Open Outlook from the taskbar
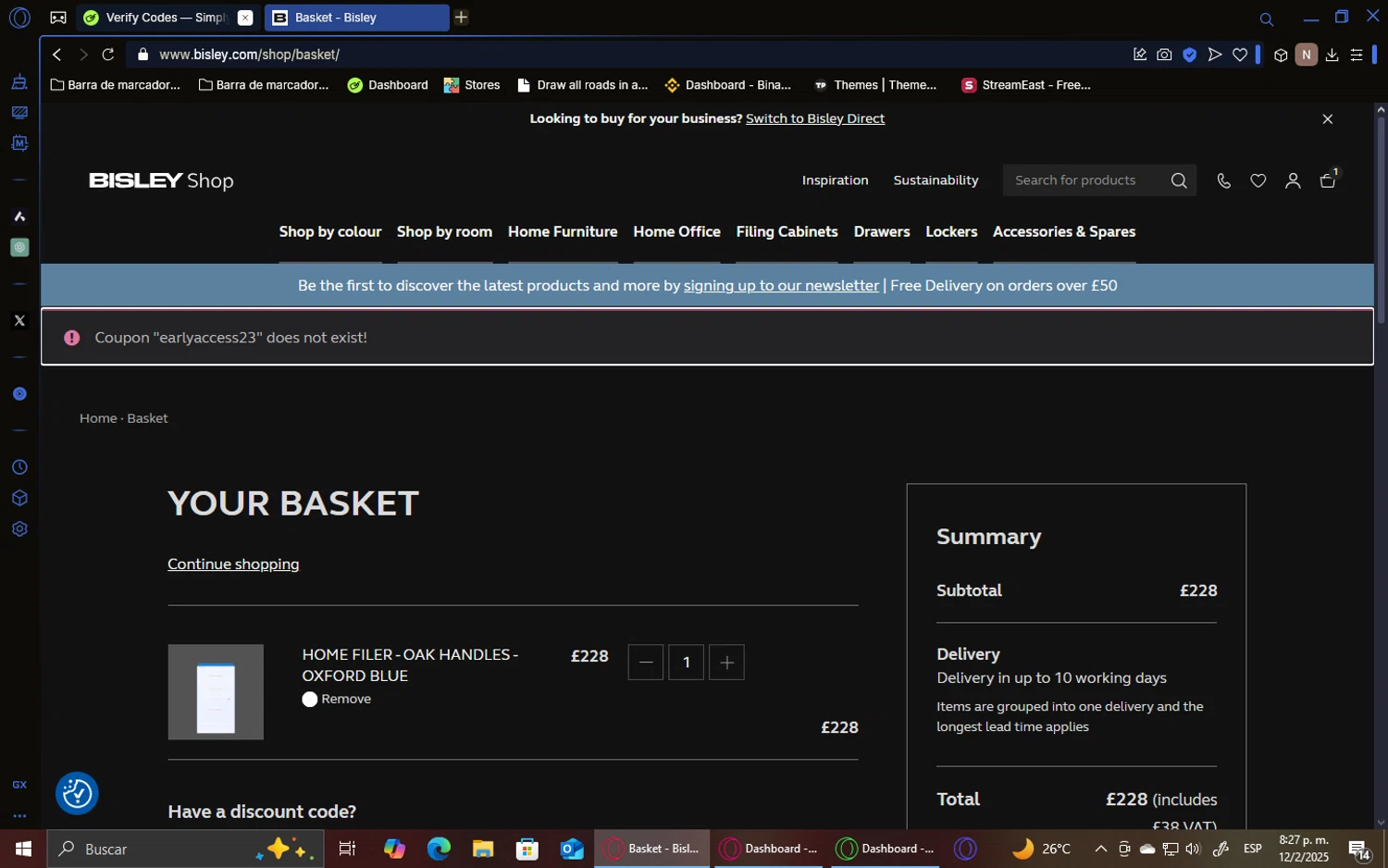 pos(572,849)
